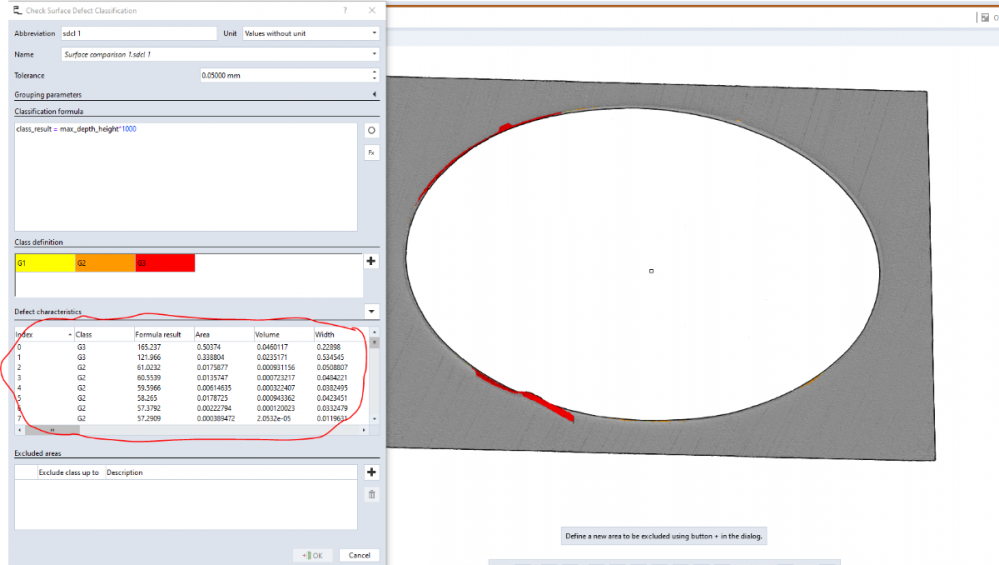Expand the Grouping parameters section

click(x=373, y=95)
